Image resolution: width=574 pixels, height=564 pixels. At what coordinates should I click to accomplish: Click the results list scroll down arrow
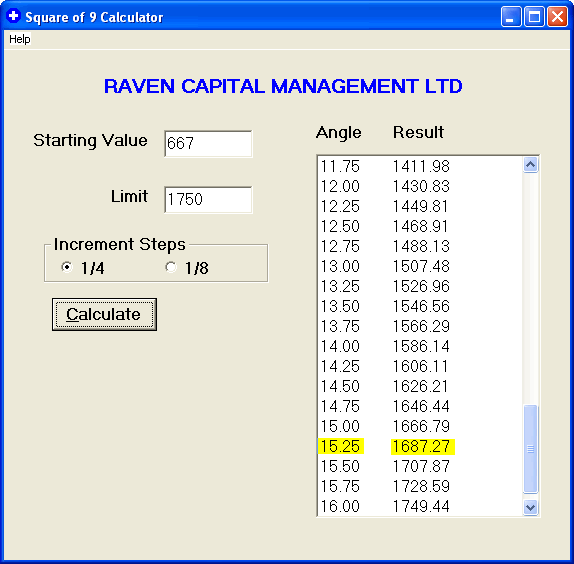pos(530,508)
